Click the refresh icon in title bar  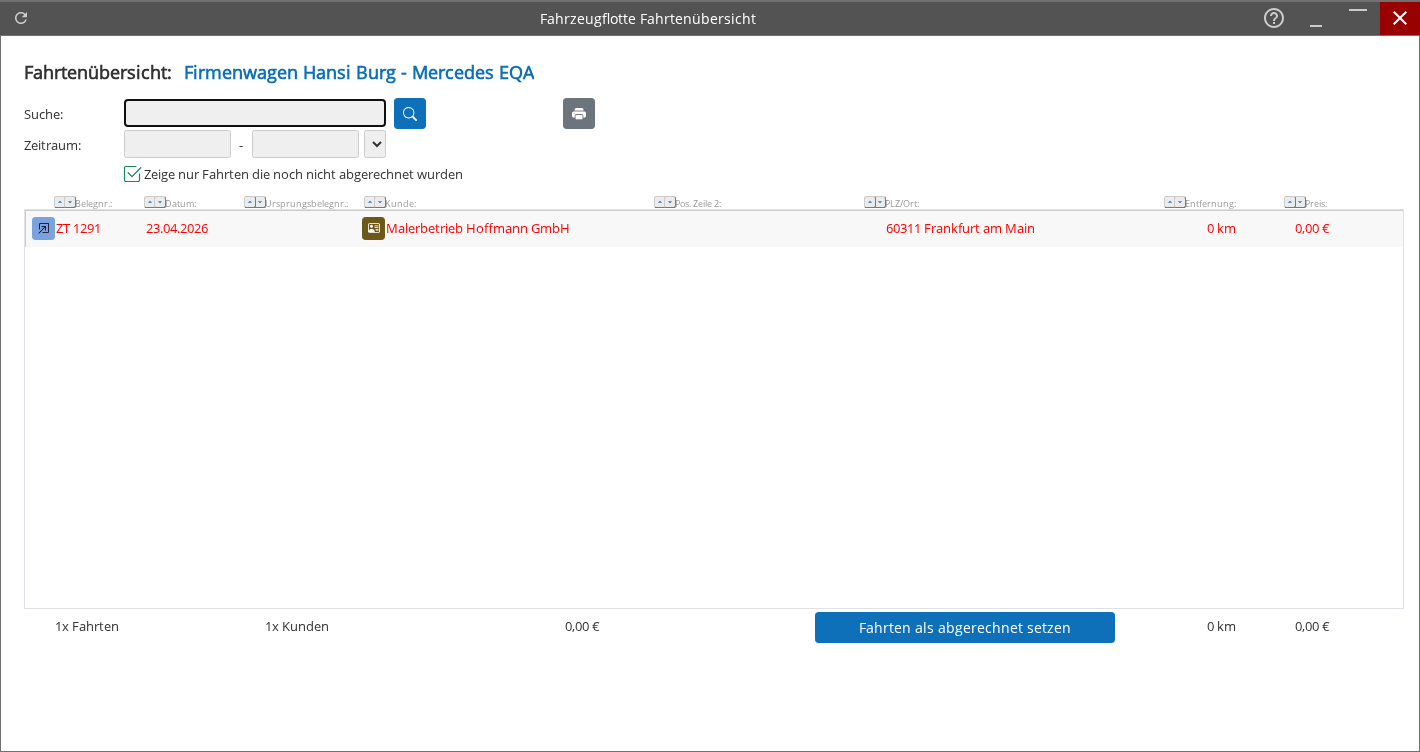coord(21,18)
